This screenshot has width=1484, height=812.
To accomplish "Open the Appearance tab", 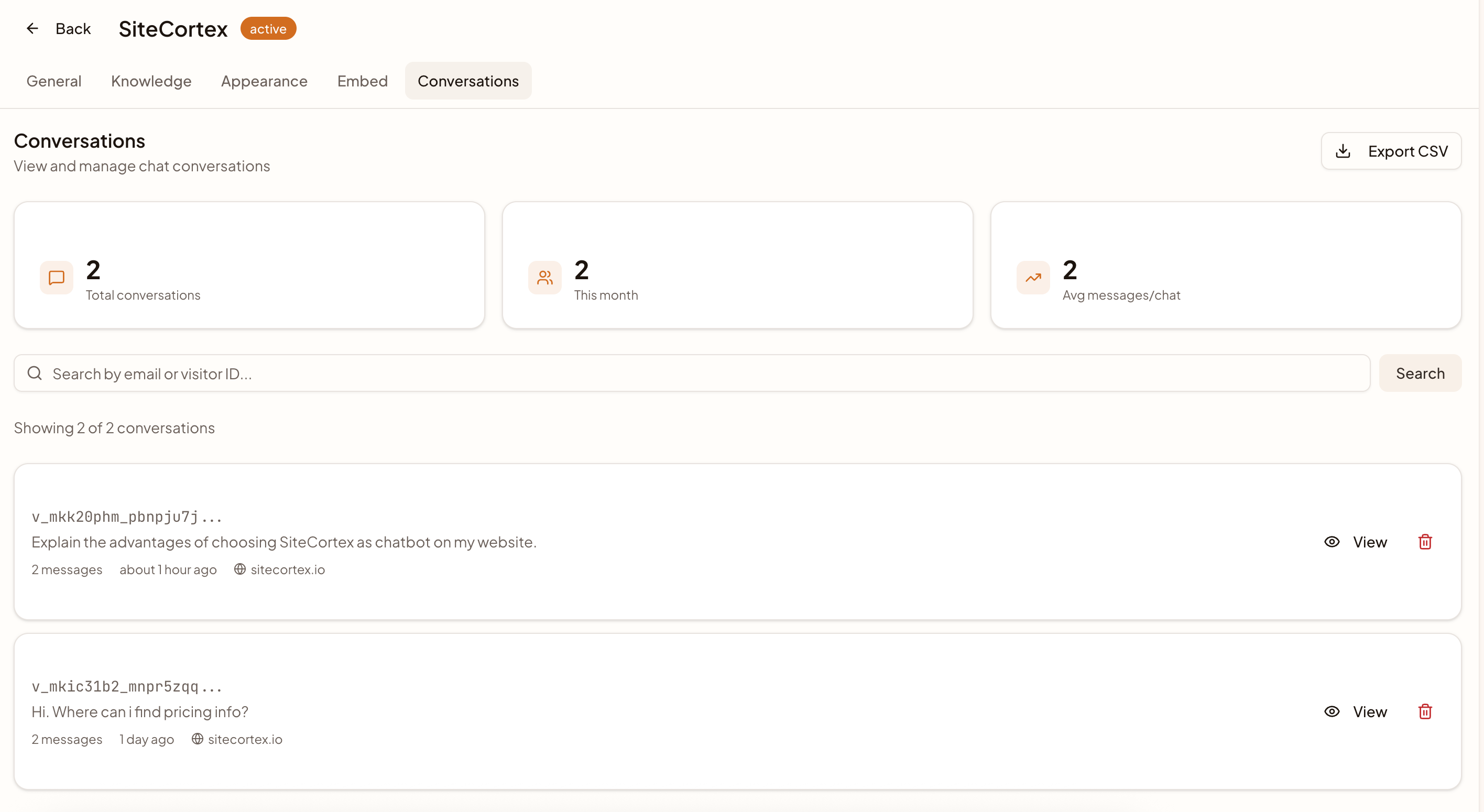I will coord(264,81).
